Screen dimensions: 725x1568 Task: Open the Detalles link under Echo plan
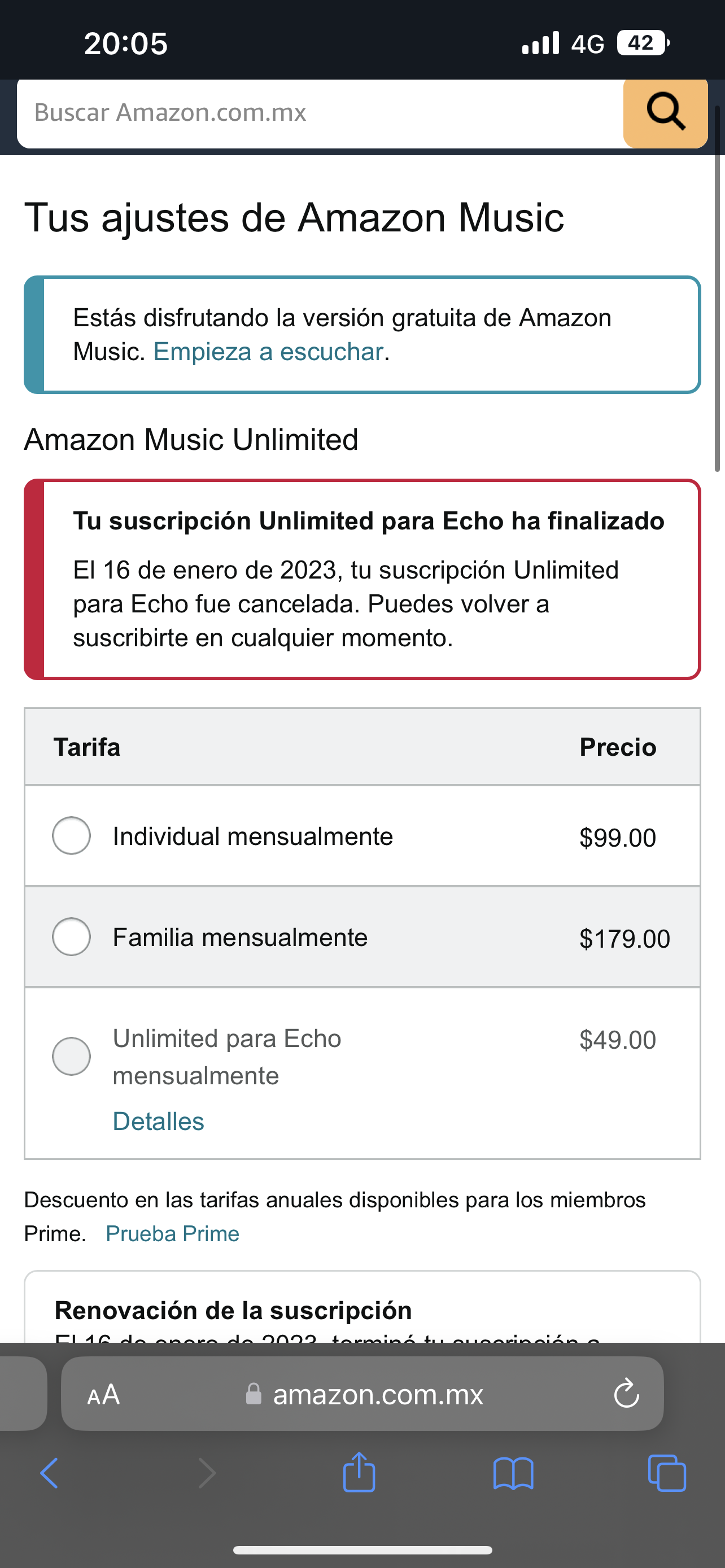tap(158, 1121)
